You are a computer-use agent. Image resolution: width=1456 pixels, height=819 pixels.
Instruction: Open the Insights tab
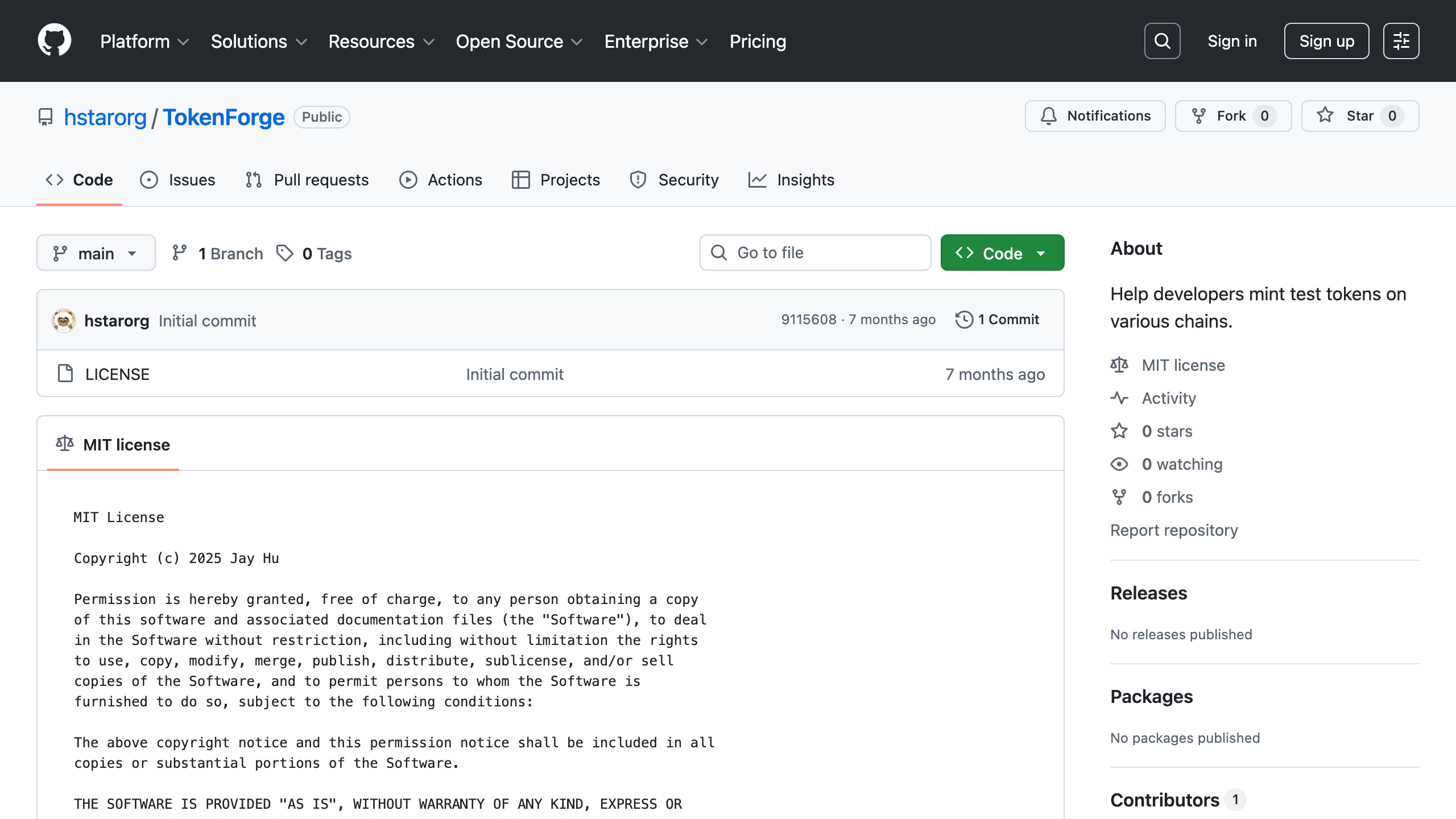tap(792, 180)
